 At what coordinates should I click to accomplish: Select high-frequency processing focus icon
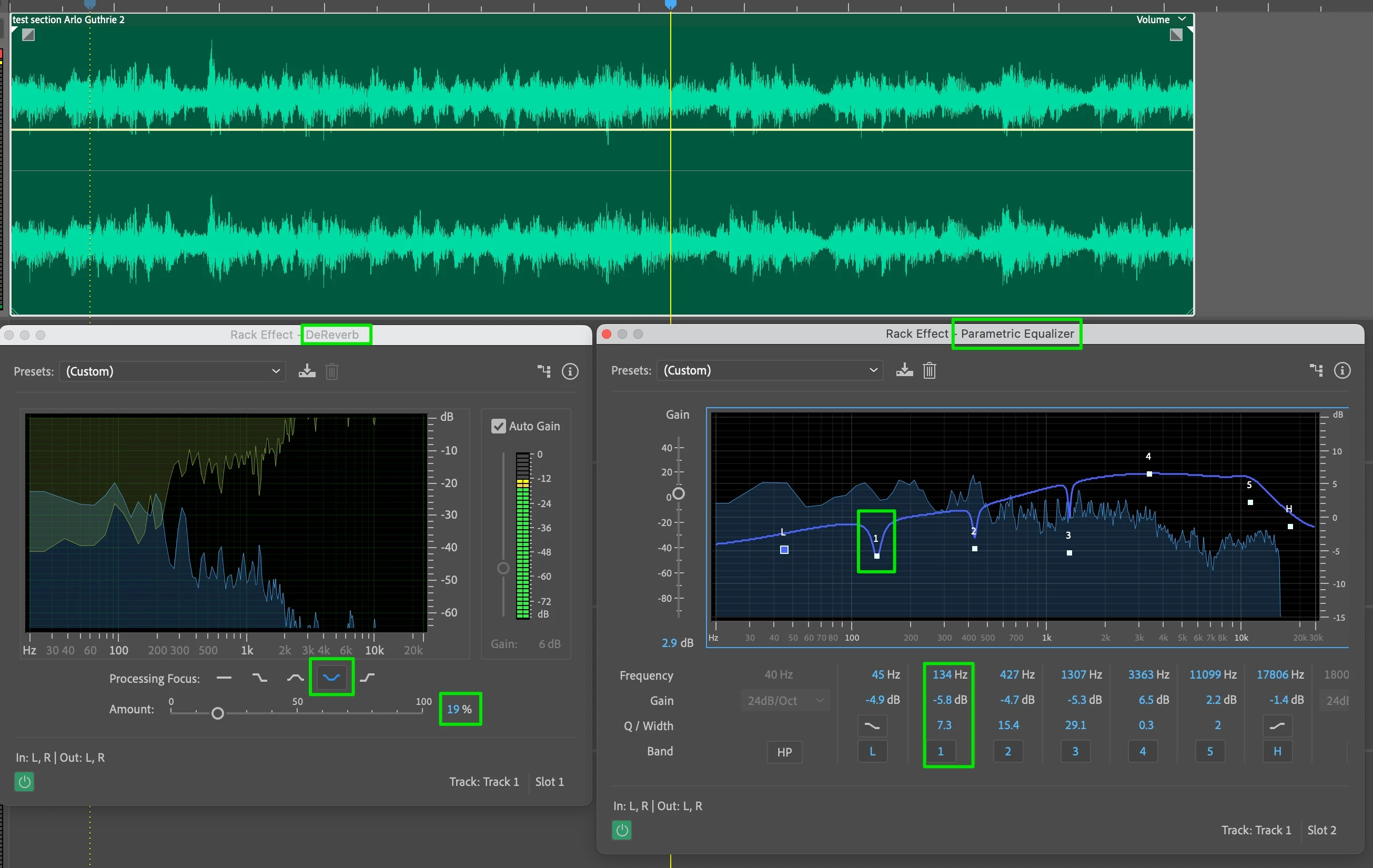[367, 678]
